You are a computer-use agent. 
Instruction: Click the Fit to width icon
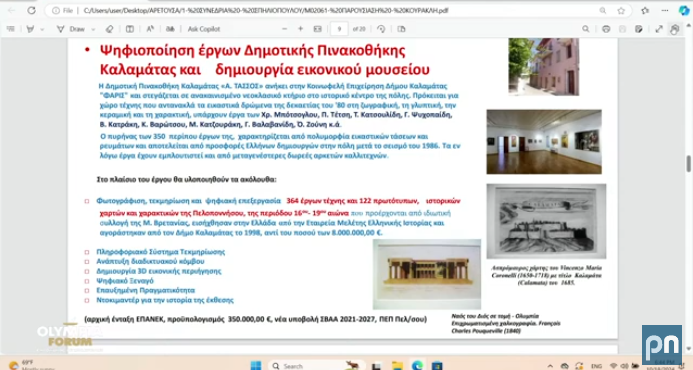[x=317, y=29]
